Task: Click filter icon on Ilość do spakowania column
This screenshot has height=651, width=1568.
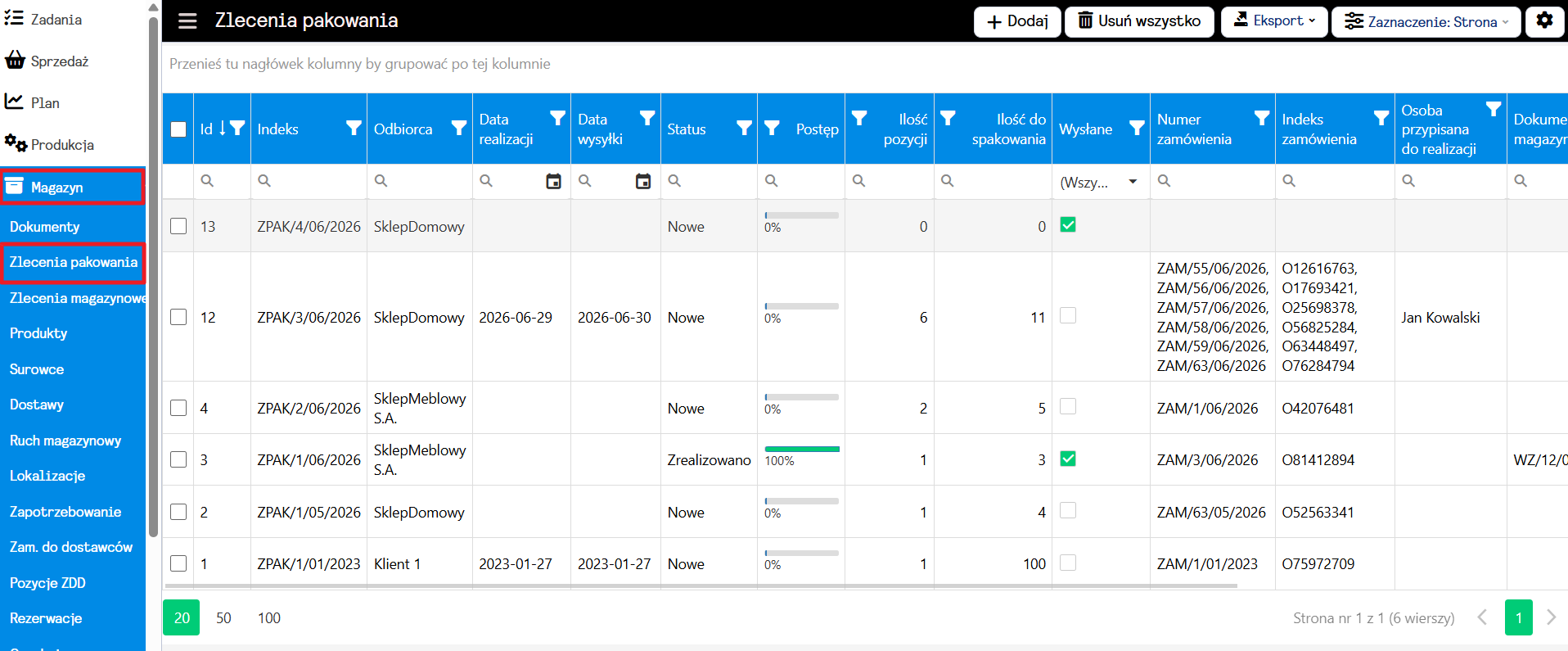Action: click(x=948, y=119)
